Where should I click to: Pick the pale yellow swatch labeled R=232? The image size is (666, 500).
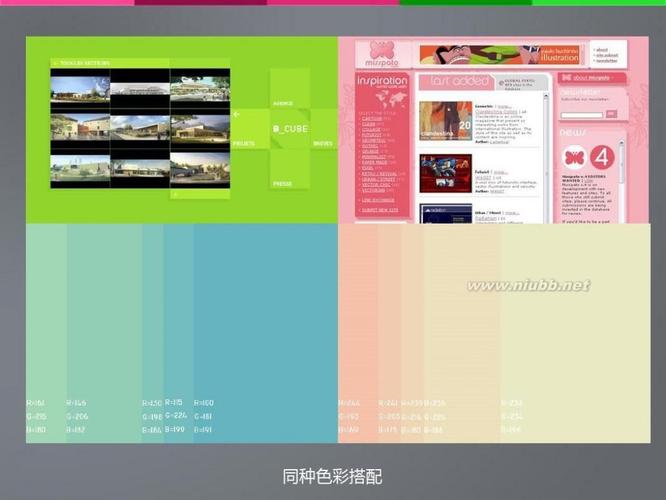[x=576, y=333]
